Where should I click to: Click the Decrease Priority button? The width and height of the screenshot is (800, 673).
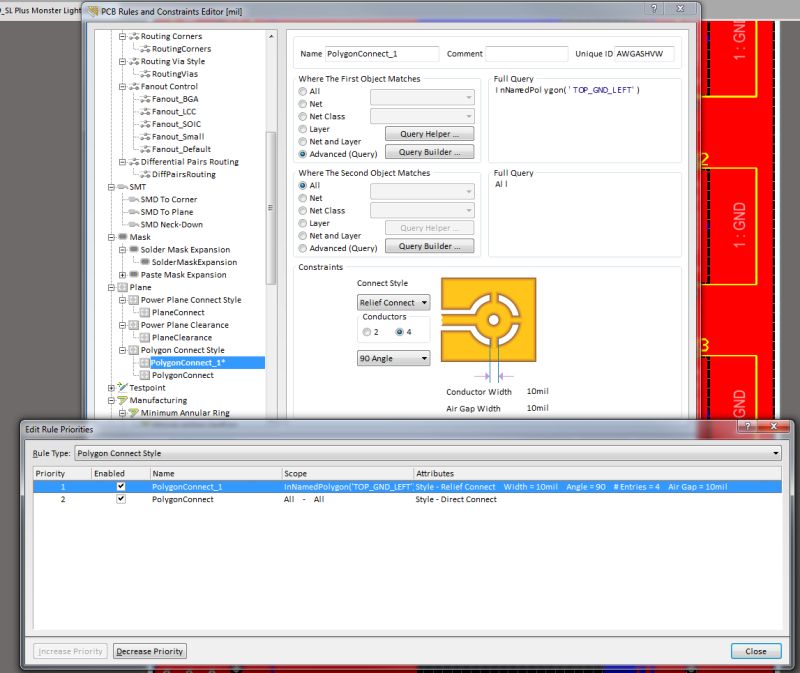149,651
